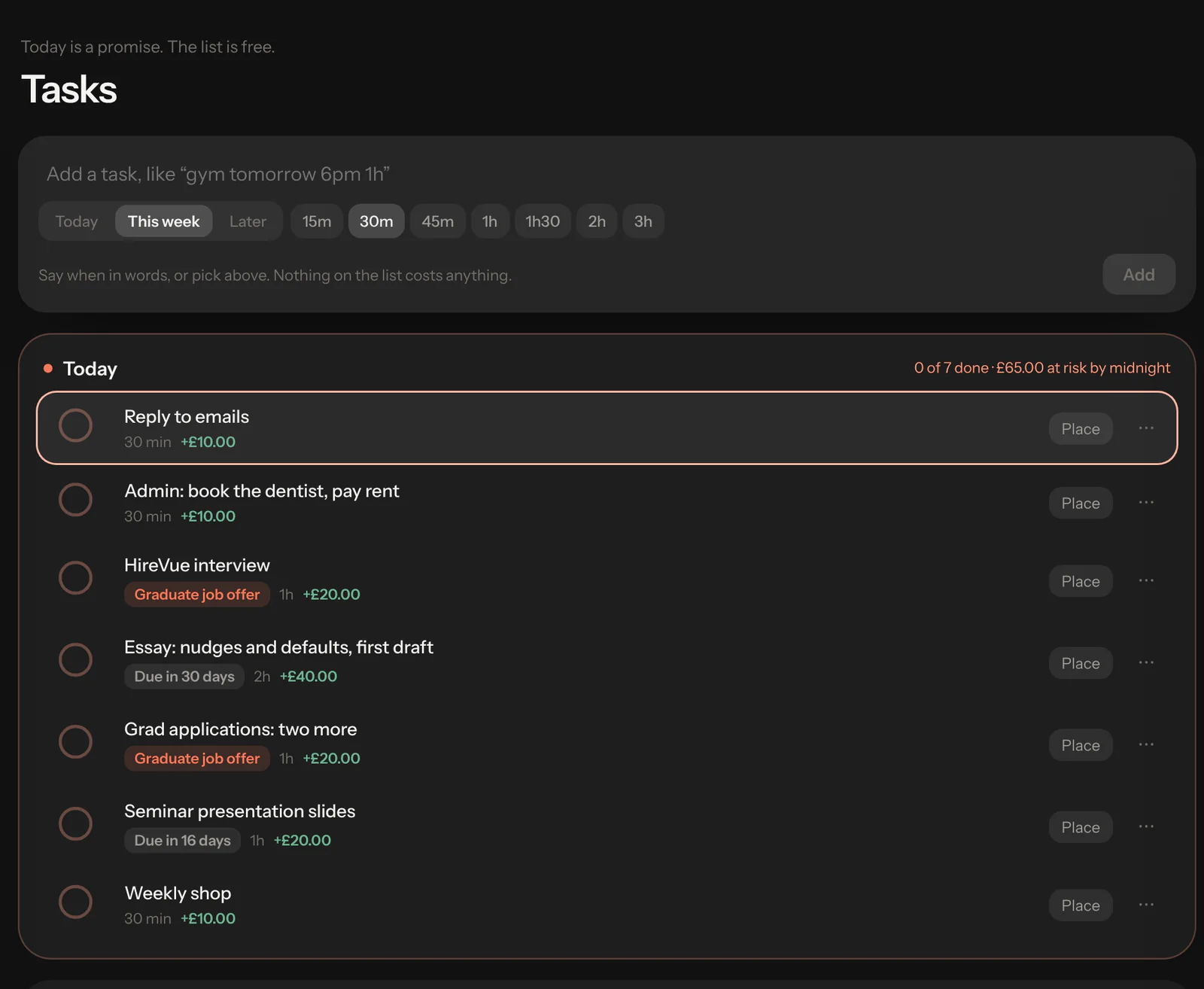This screenshot has width=1204, height=989.
Task: Choose the 30m duration chip
Action: click(376, 221)
